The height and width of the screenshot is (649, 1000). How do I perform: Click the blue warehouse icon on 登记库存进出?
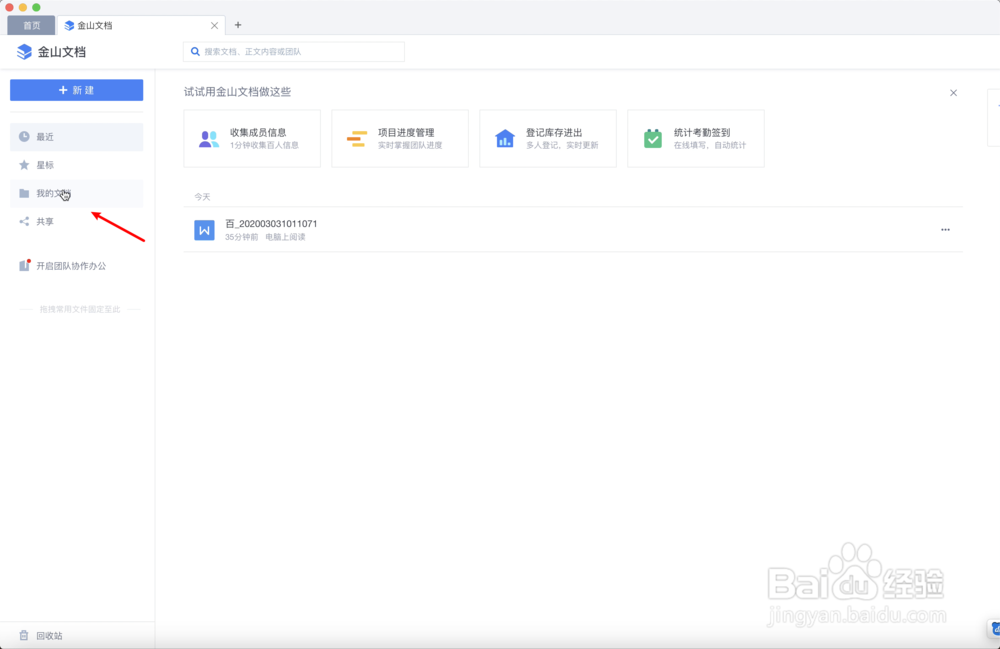tap(504, 138)
